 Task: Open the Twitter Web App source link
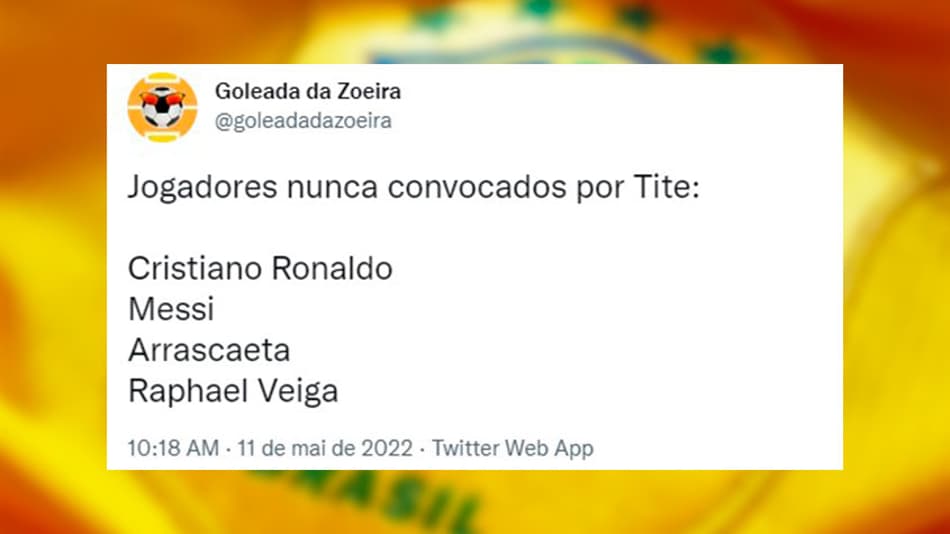(x=513, y=449)
